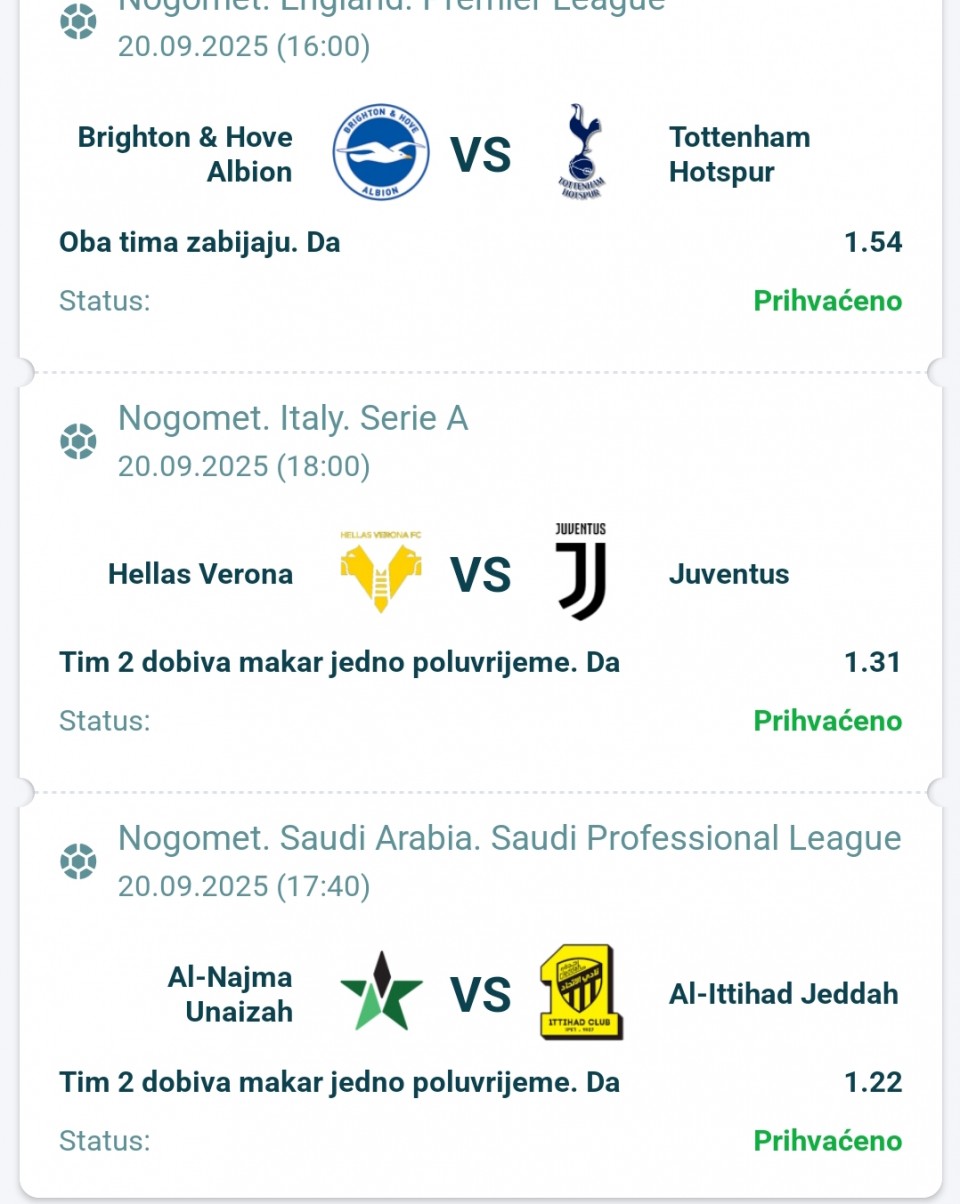The image size is (960, 1204).
Task: Open the Nogomet. Italy. Serie A league header
Action: coord(293,418)
